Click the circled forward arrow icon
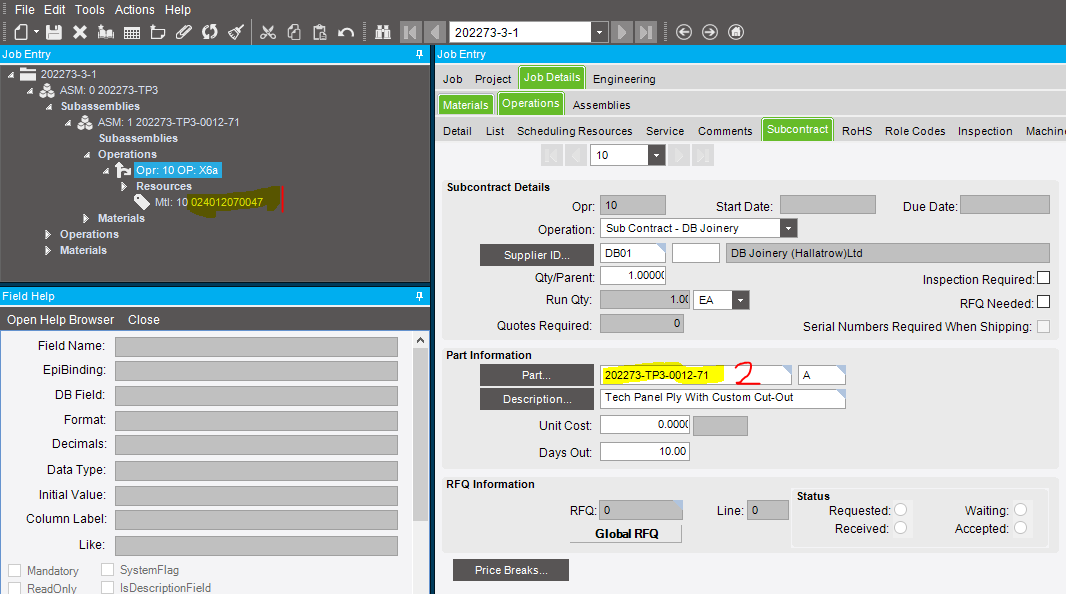Image resolution: width=1066 pixels, height=594 pixels. click(710, 32)
